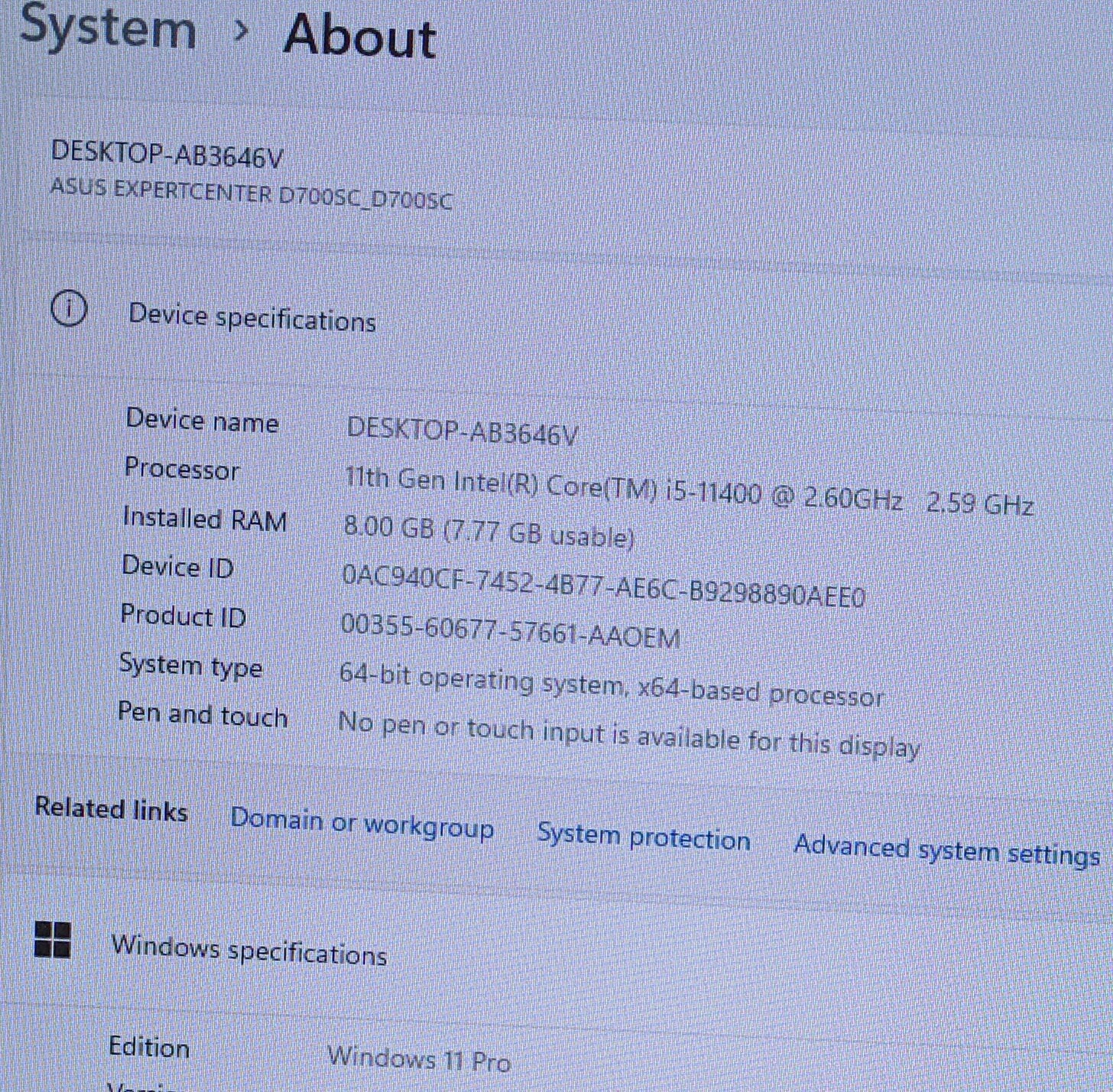The image size is (1113, 1092).
Task: Open the Domain or workgroup link
Action: click(x=362, y=824)
